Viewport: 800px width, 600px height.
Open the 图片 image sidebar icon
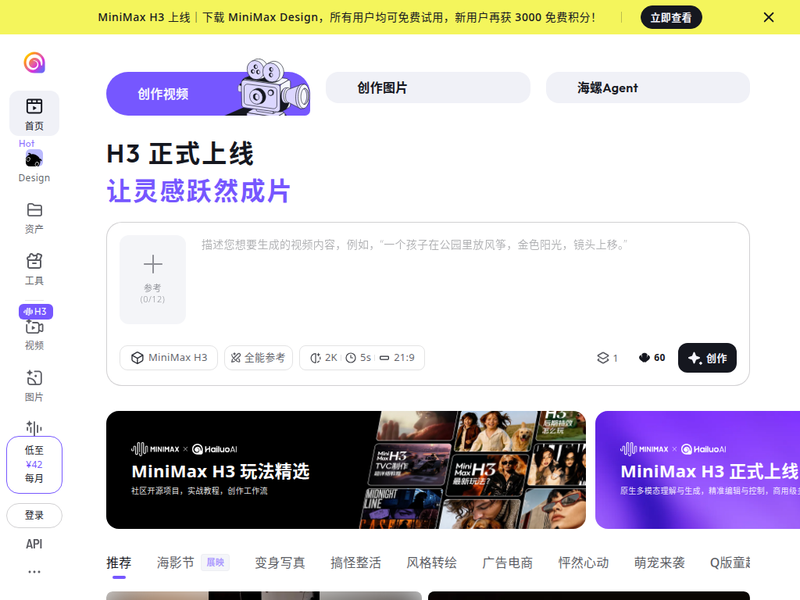pos(34,378)
